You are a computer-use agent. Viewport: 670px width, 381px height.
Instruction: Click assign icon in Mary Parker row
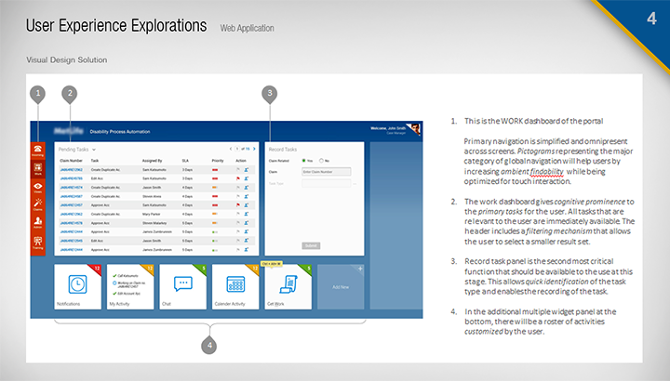coord(246,214)
